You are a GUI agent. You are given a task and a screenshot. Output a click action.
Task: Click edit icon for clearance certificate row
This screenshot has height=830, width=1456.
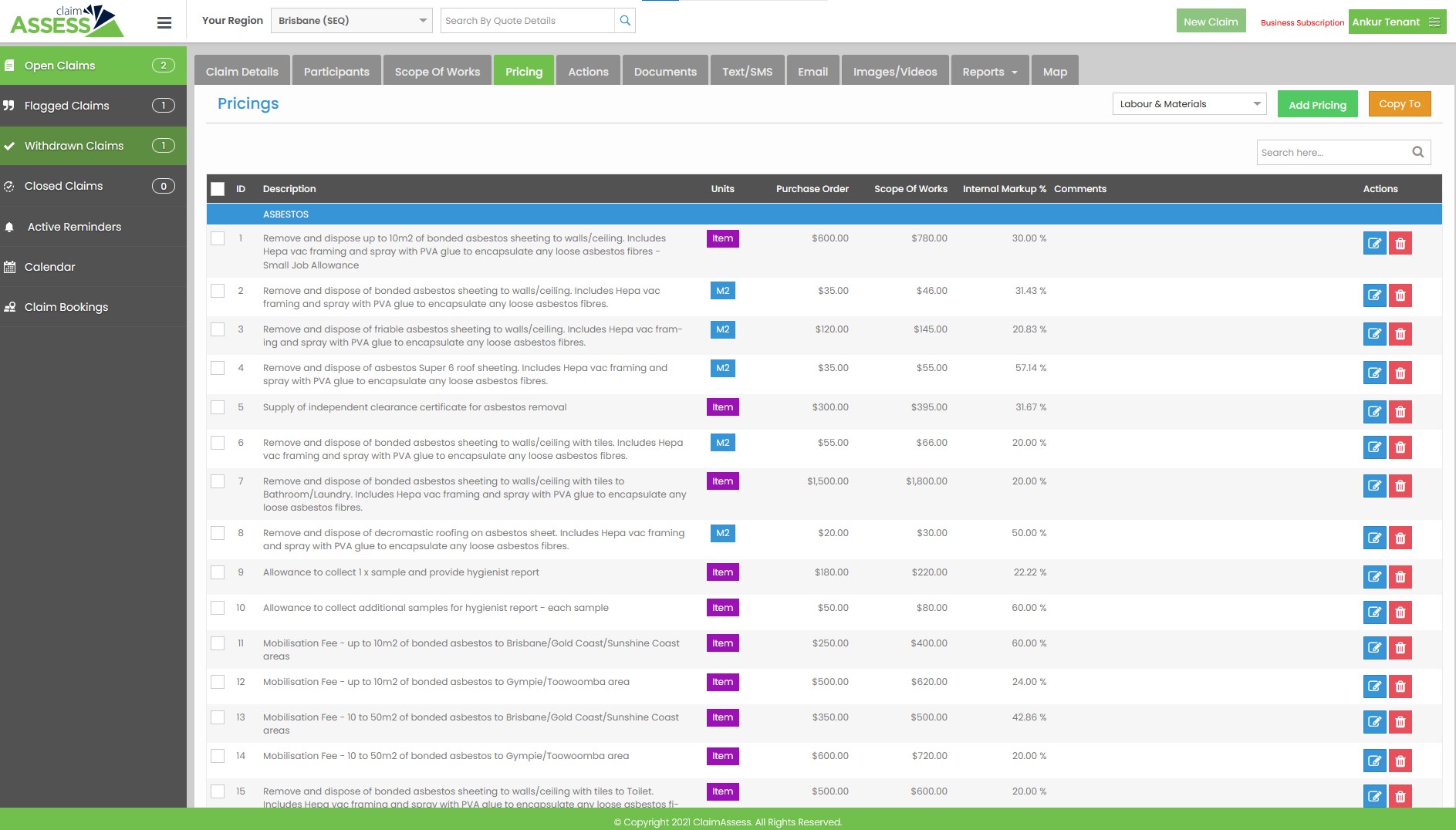tap(1374, 412)
